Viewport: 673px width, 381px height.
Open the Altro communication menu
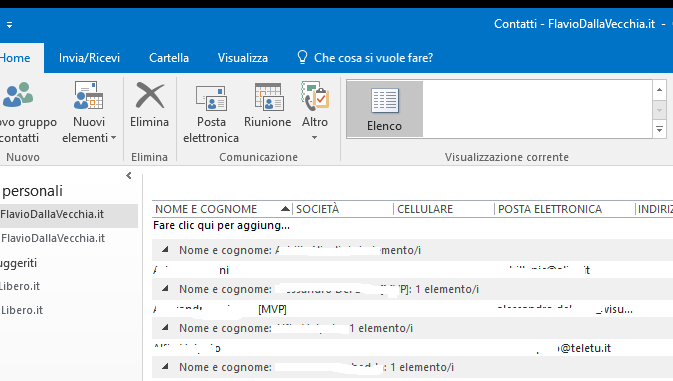coord(315,112)
